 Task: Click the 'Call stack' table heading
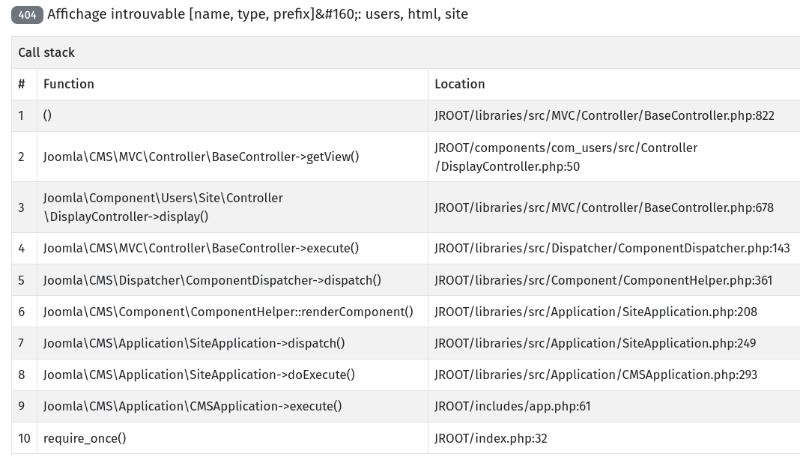pyautogui.click(x=46, y=53)
